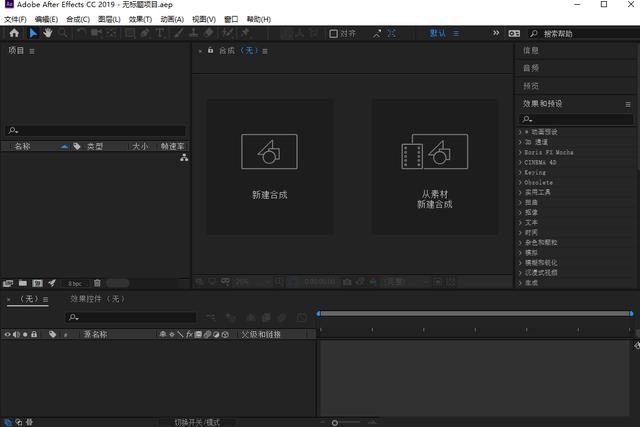Click the Home icon in the toolbar

coord(14,33)
